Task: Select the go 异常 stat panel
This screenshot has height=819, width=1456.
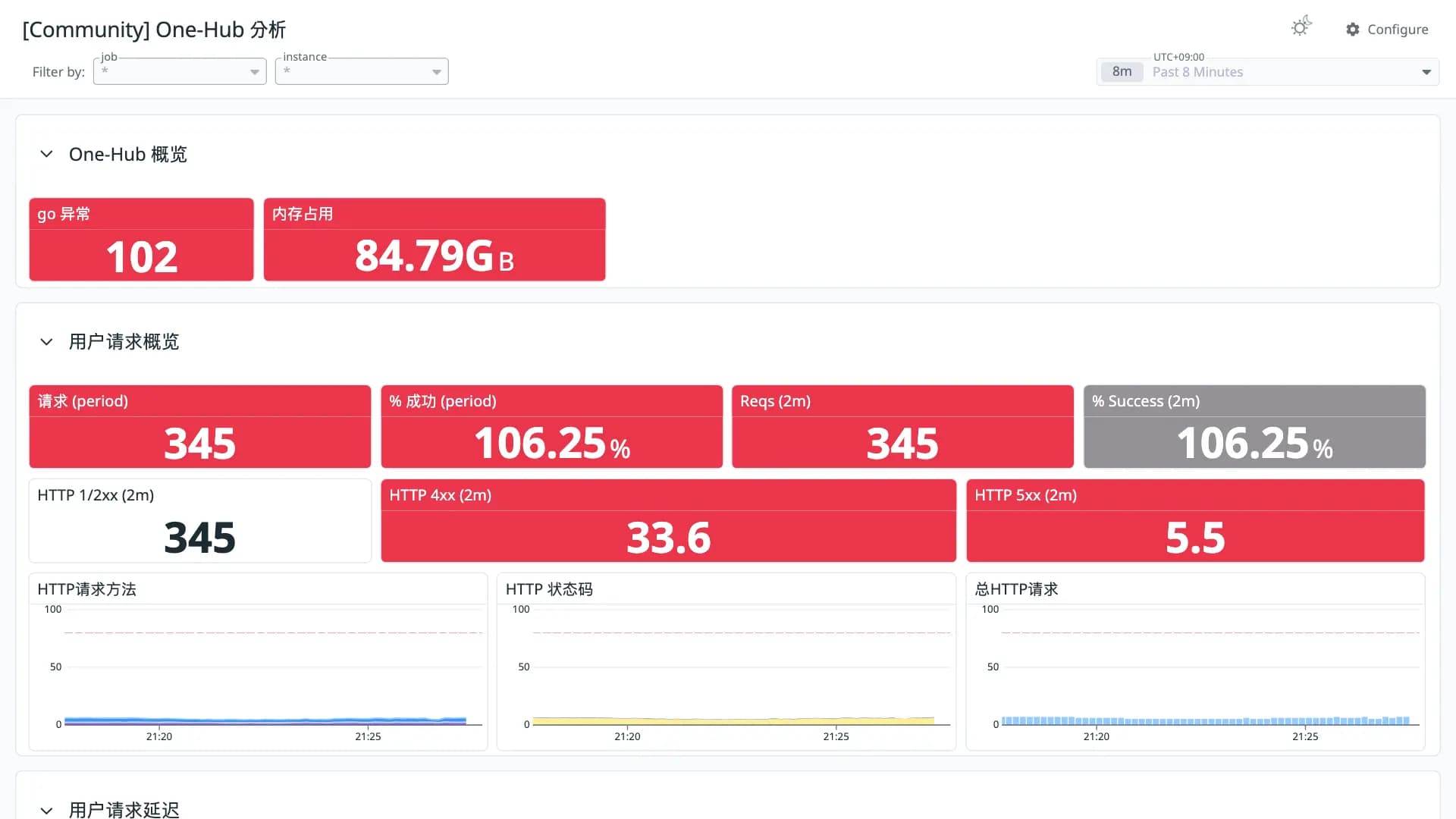Action: [x=141, y=240]
